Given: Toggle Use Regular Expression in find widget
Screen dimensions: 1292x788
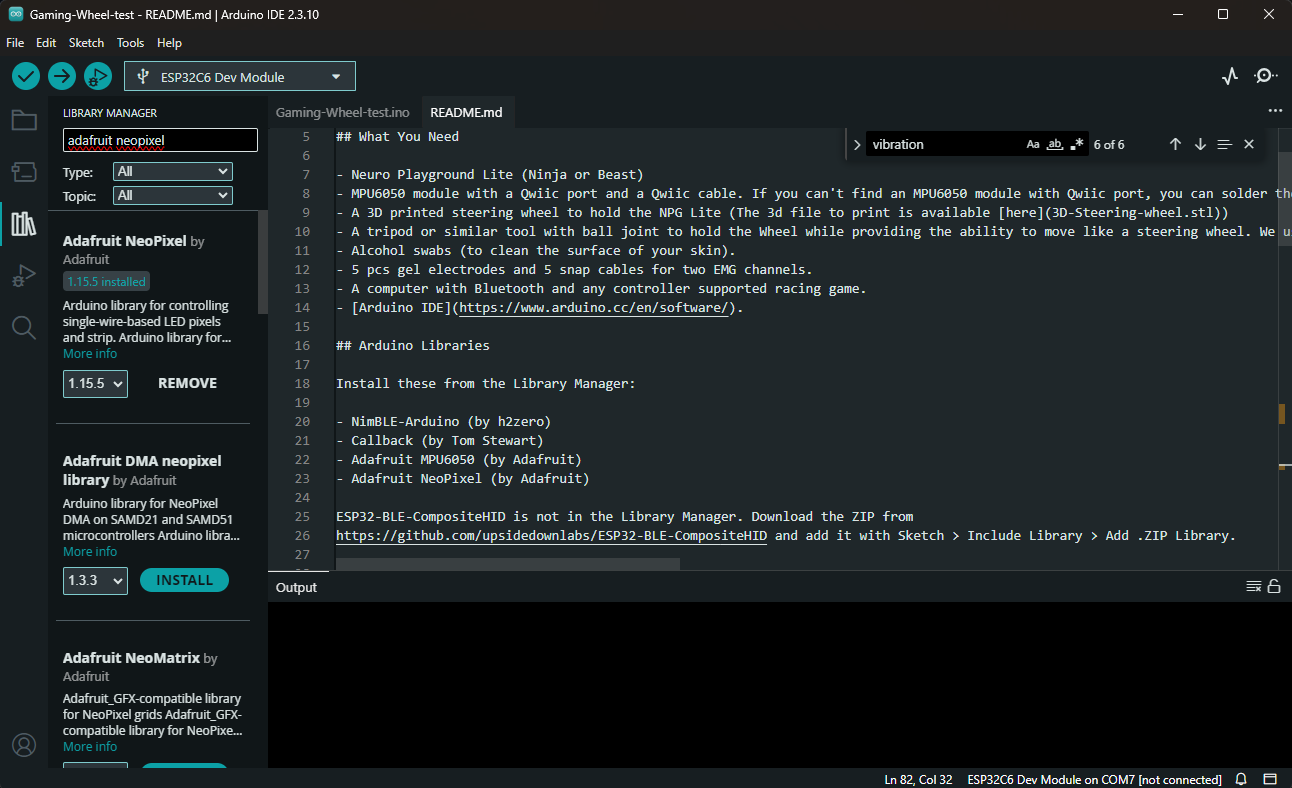Looking at the screenshot, I should pos(1077,144).
